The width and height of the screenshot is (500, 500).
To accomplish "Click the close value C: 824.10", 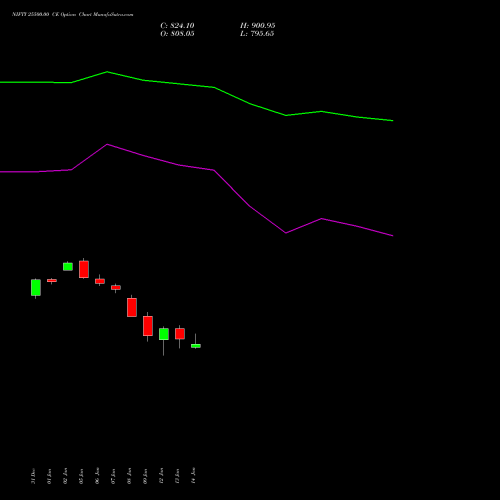I will [x=177, y=26].
